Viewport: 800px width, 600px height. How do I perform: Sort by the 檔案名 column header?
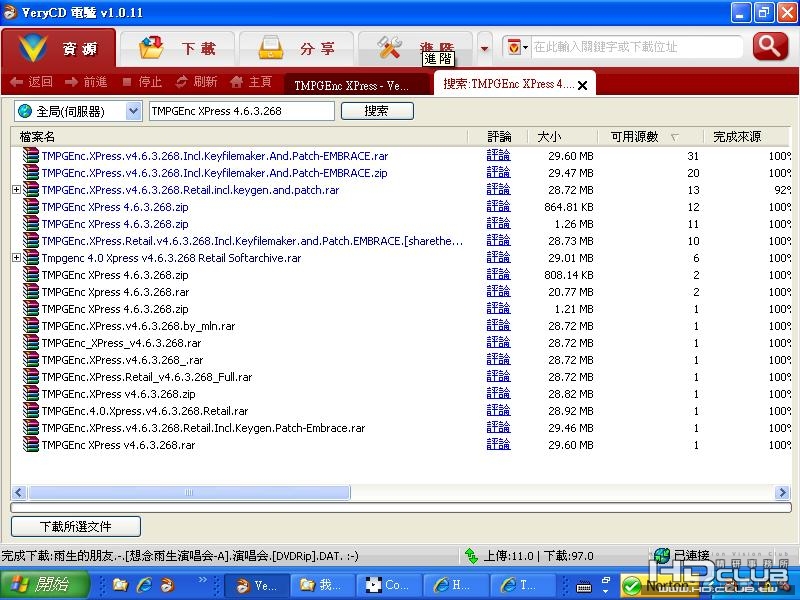pyautogui.click(x=239, y=137)
